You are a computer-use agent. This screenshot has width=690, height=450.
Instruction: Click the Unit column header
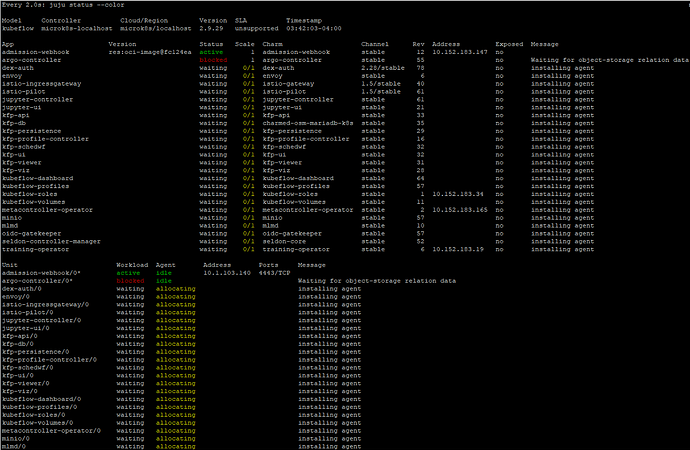click(x=10, y=265)
